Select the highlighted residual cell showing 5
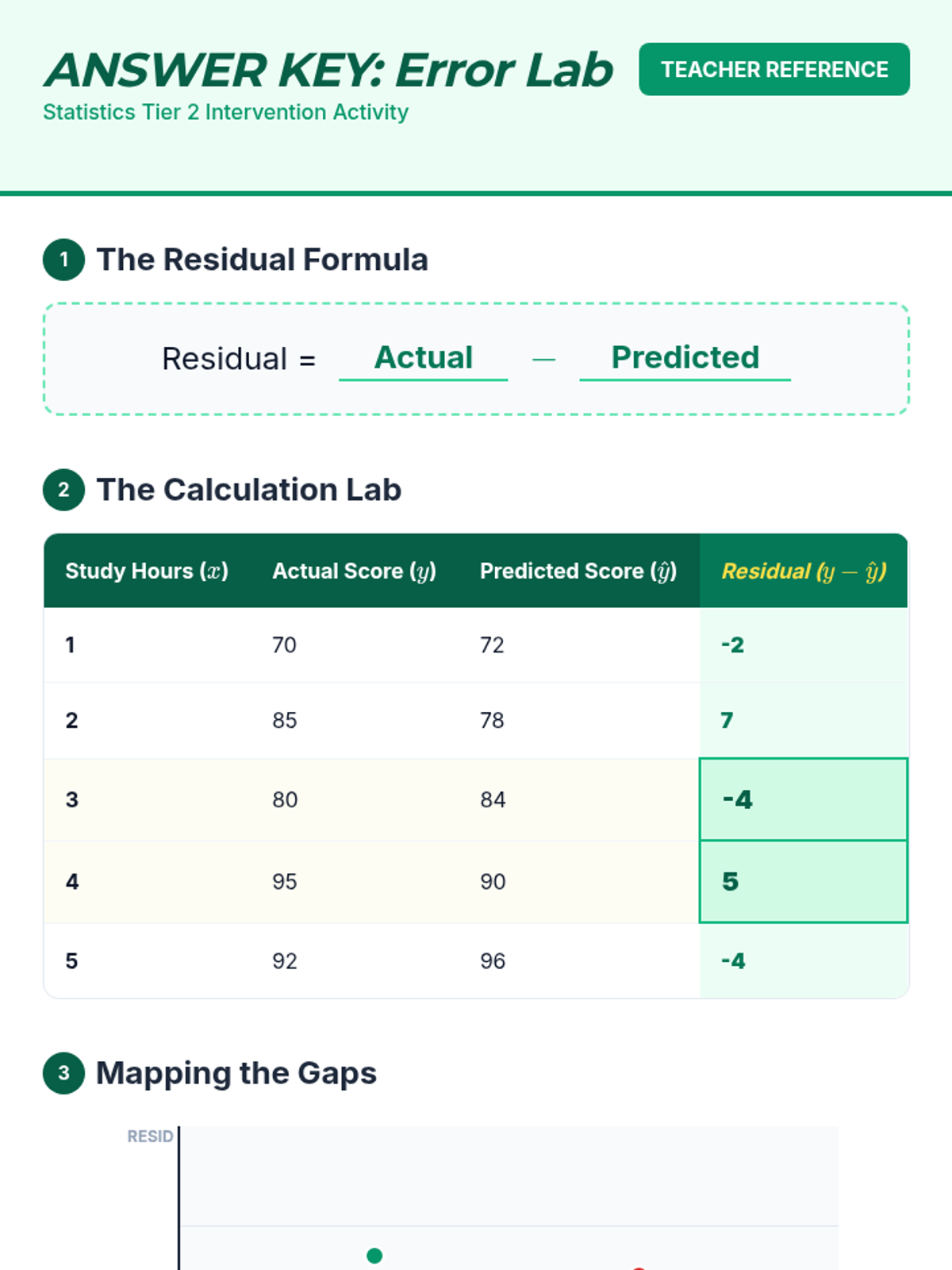Screen dimensions: 952x1270 [803, 882]
